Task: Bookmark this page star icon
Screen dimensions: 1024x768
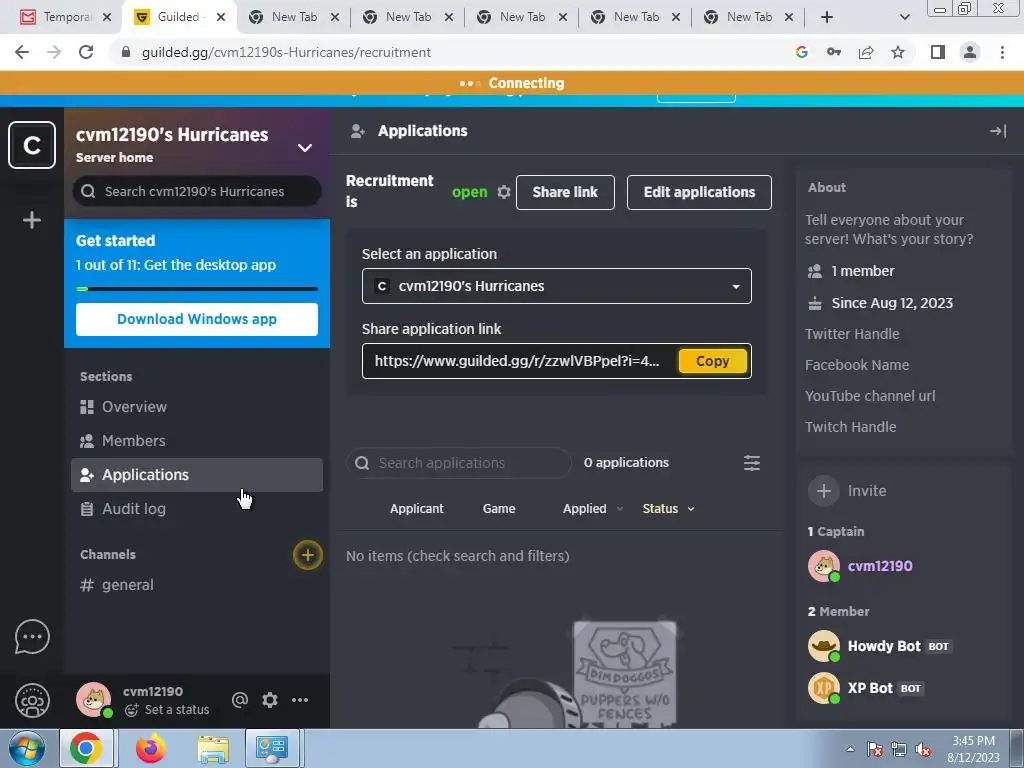Action: 898,52
